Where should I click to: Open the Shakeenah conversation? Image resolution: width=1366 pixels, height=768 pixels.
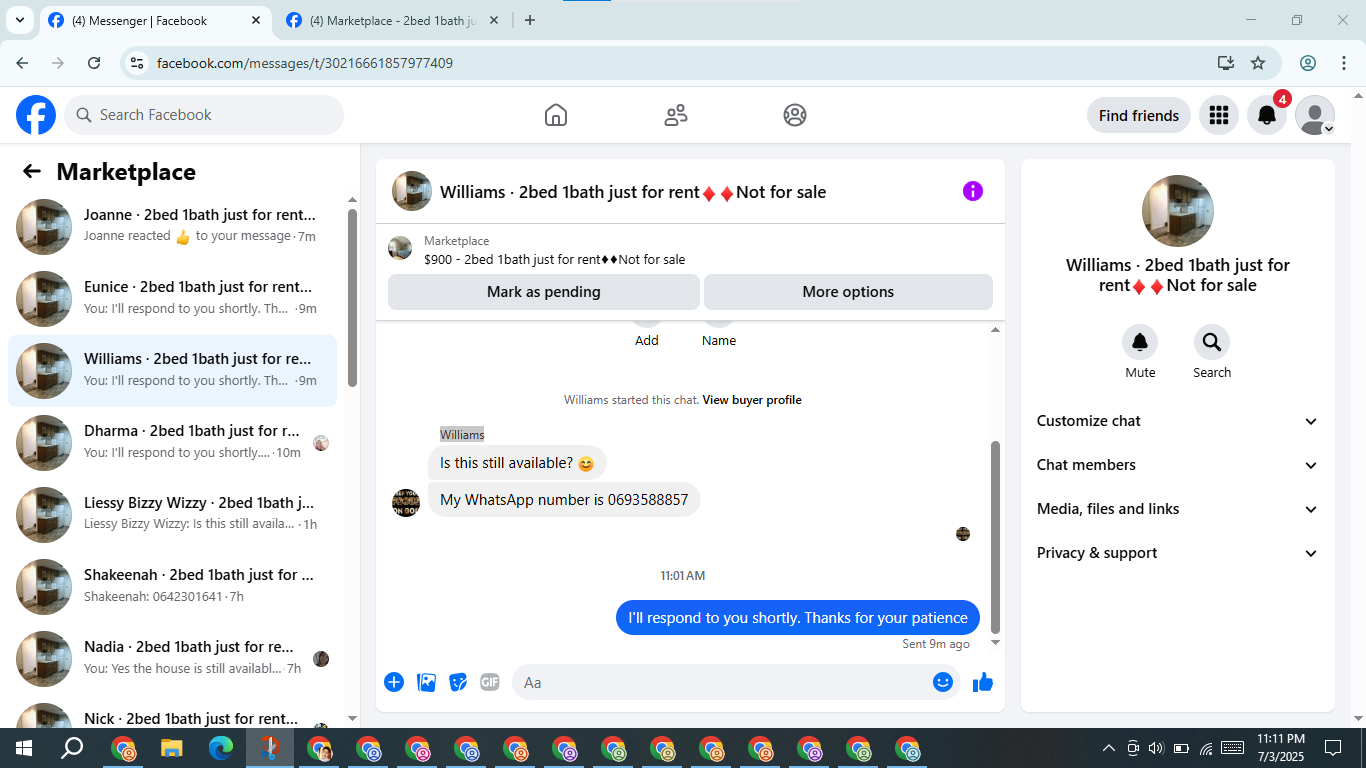[x=172, y=587]
